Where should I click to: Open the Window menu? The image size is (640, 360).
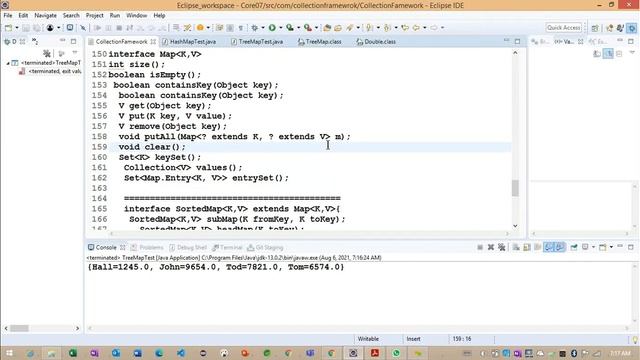click(x=136, y=15)
